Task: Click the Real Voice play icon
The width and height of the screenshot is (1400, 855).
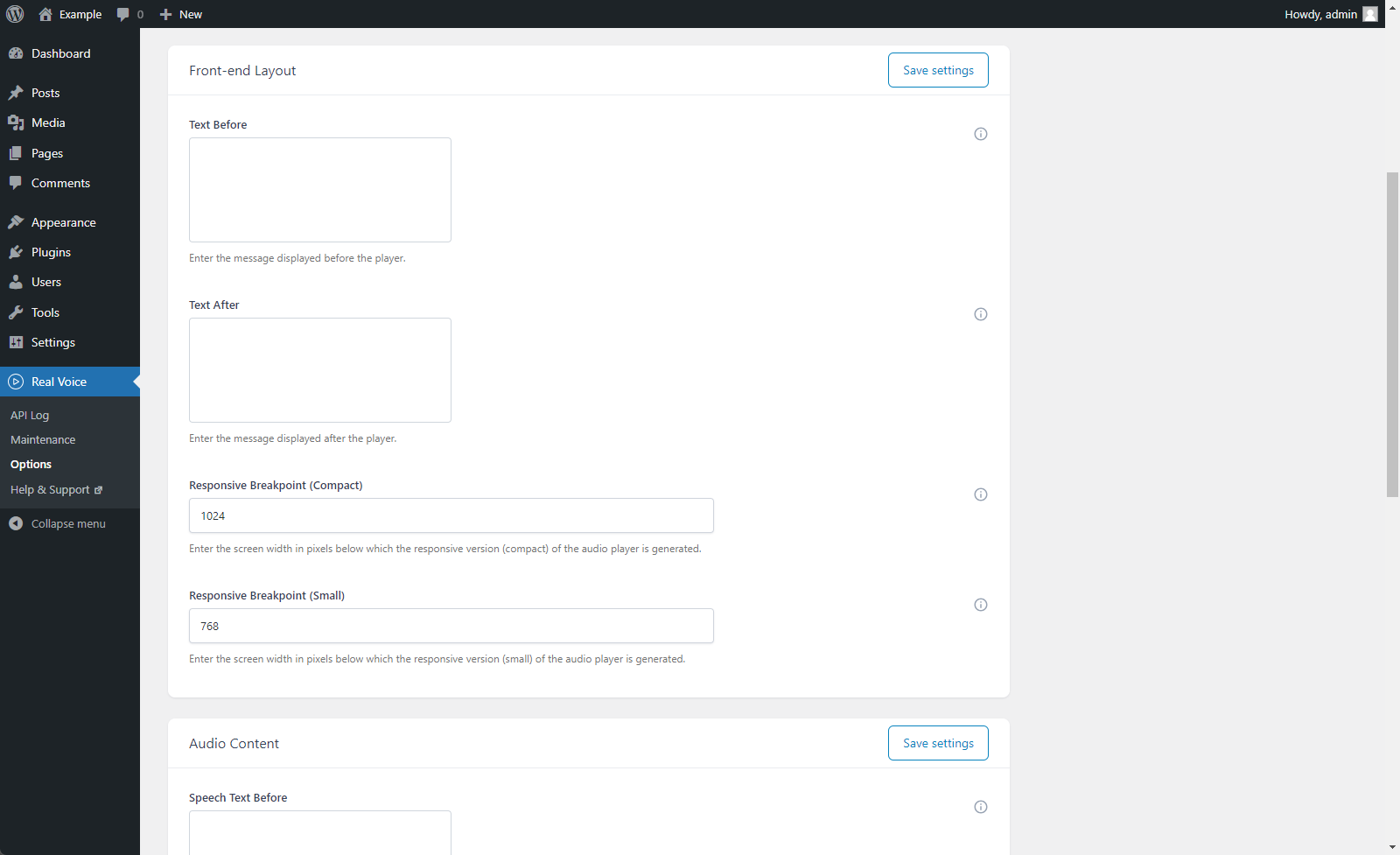Action: (x=16, y=382)
